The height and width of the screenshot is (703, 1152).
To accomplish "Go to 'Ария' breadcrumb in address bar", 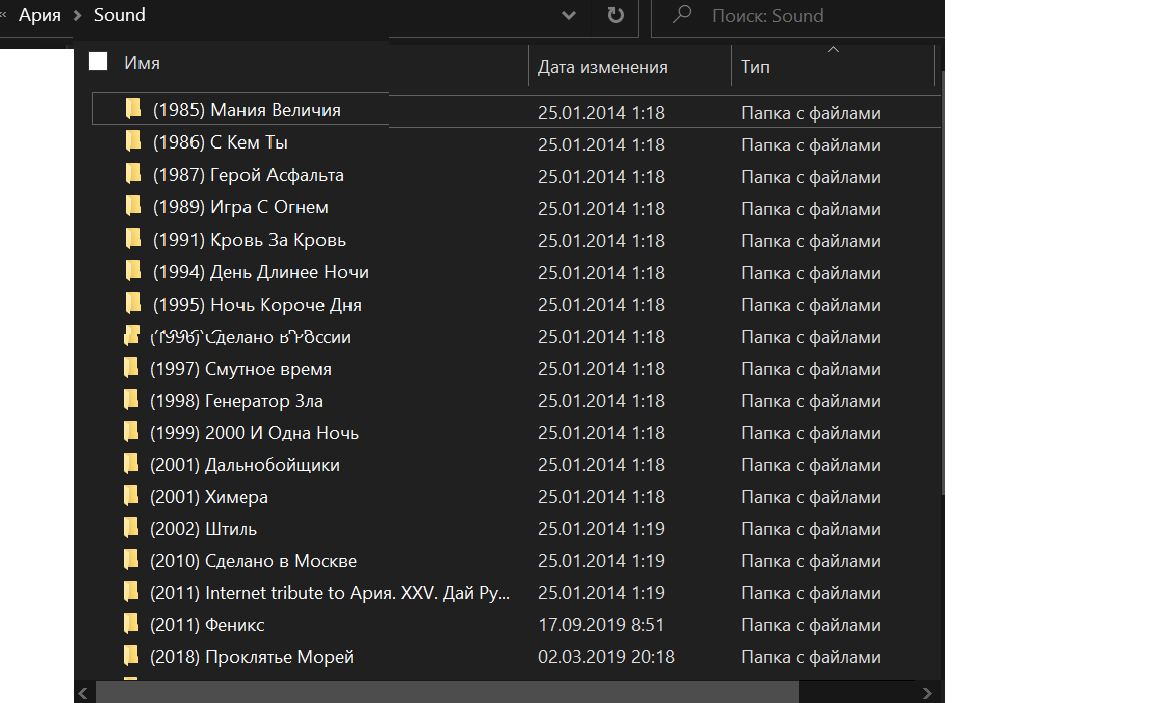I will click(x=40, y=15).
